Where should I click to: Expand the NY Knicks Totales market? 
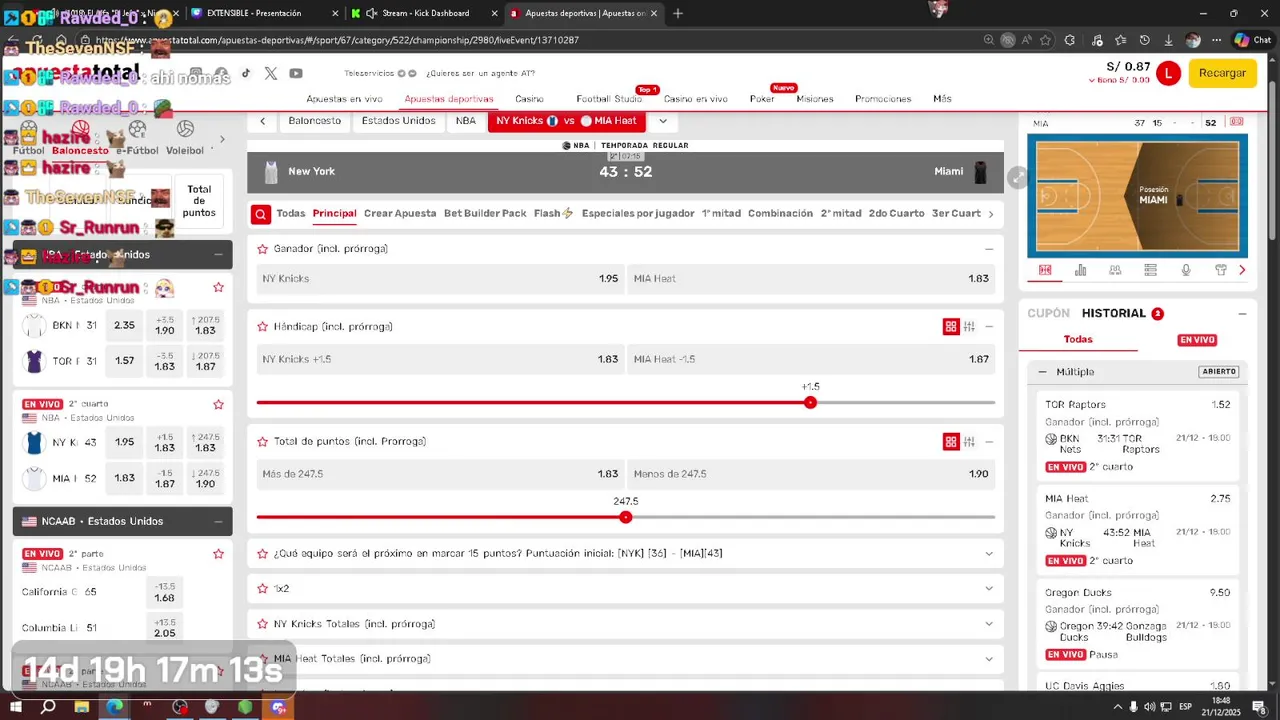point(989,624)
